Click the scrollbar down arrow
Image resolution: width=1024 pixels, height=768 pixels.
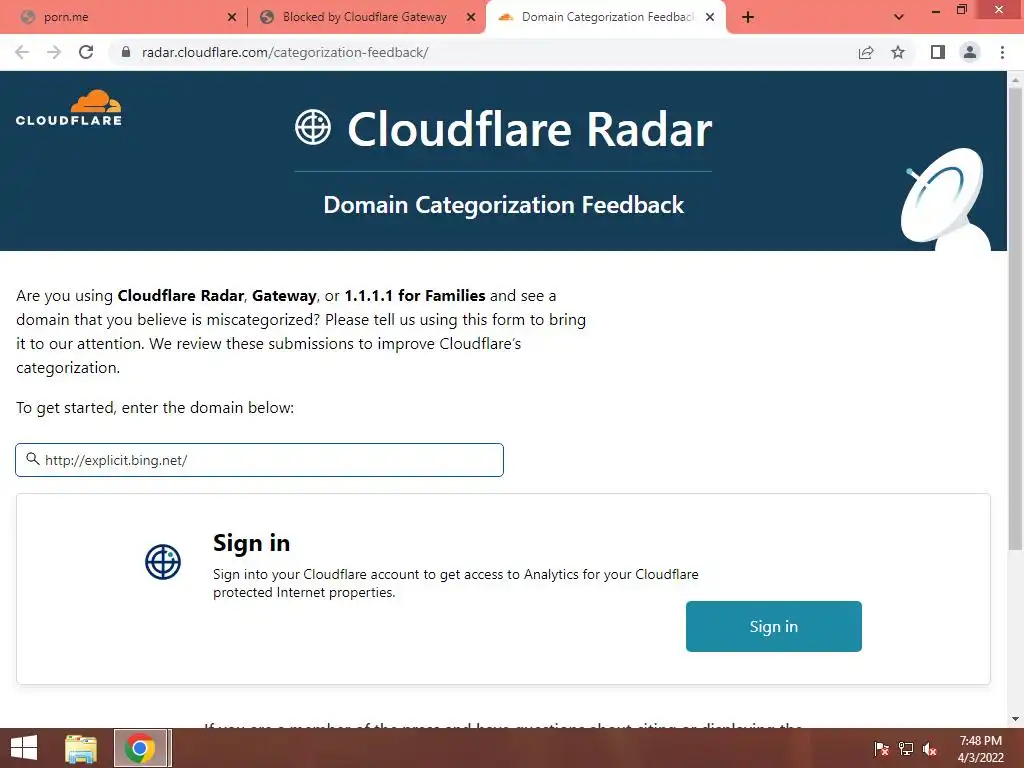point(1015,719)
